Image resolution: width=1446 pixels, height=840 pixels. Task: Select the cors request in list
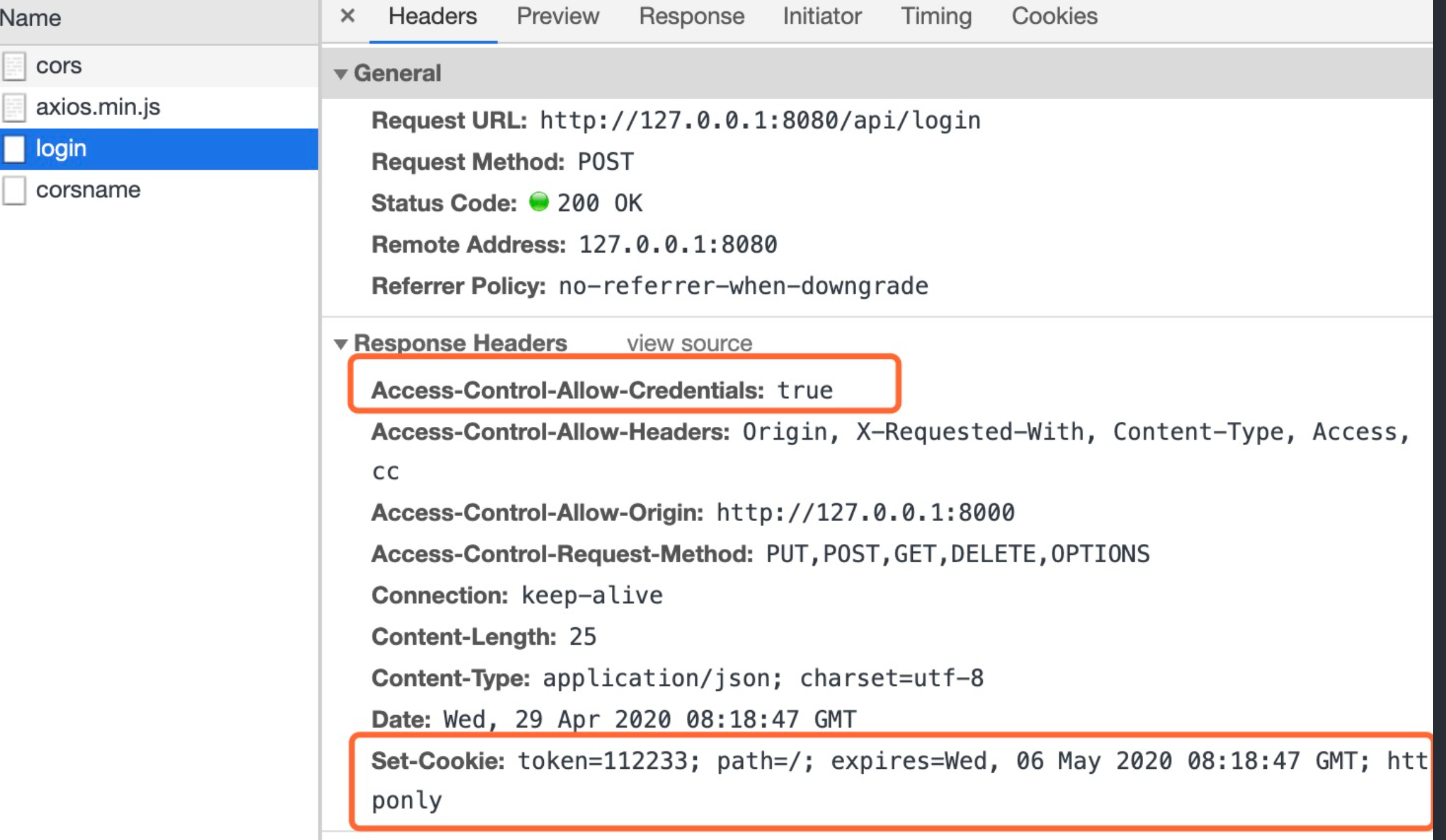(59, 66)
